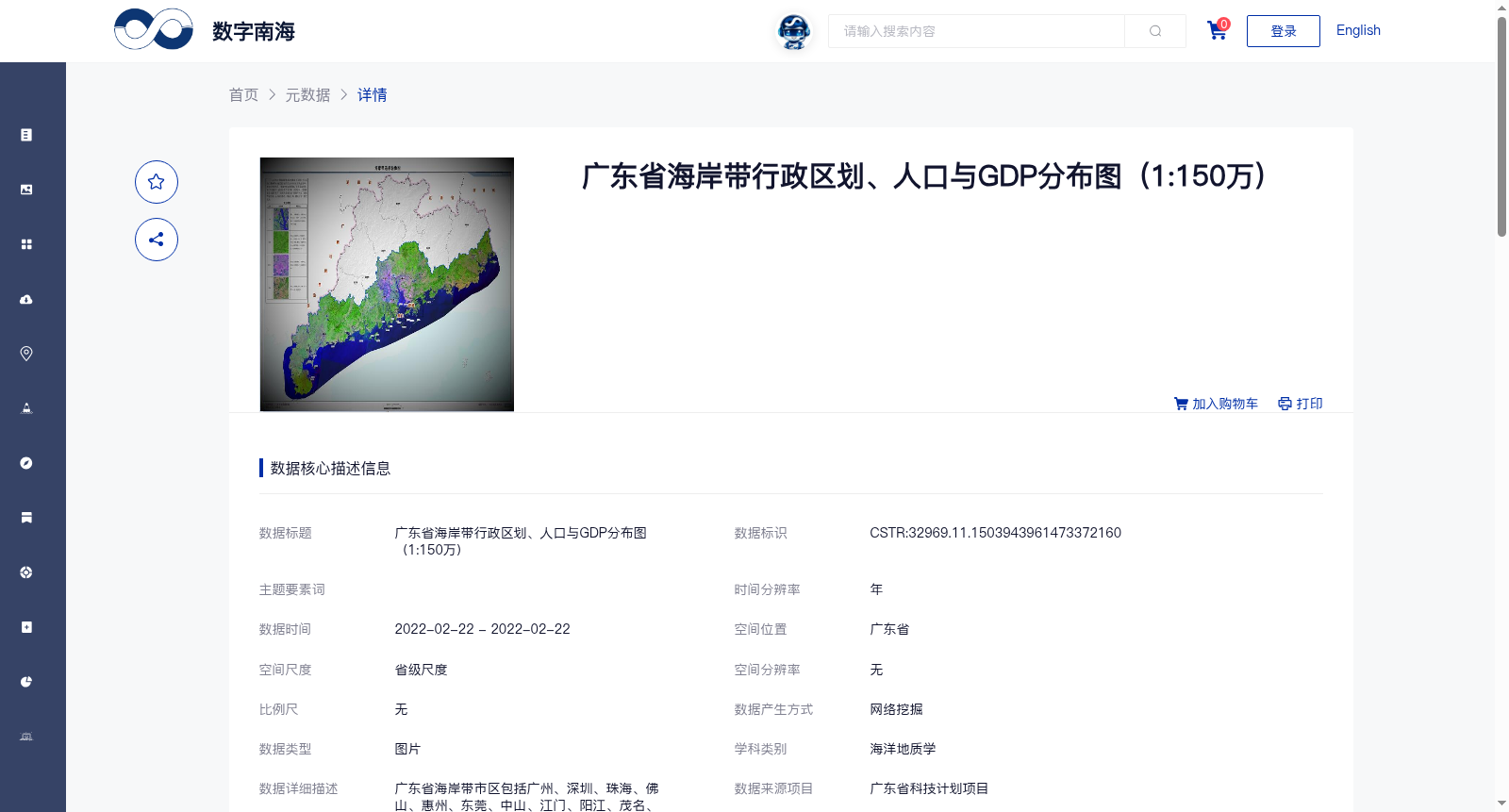Open the image gallery sidebar icon

pos(26,190)
